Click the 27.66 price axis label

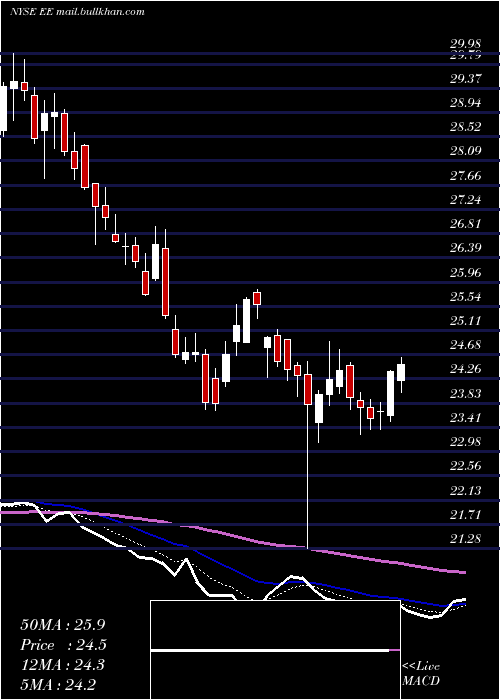click(466, 176)
